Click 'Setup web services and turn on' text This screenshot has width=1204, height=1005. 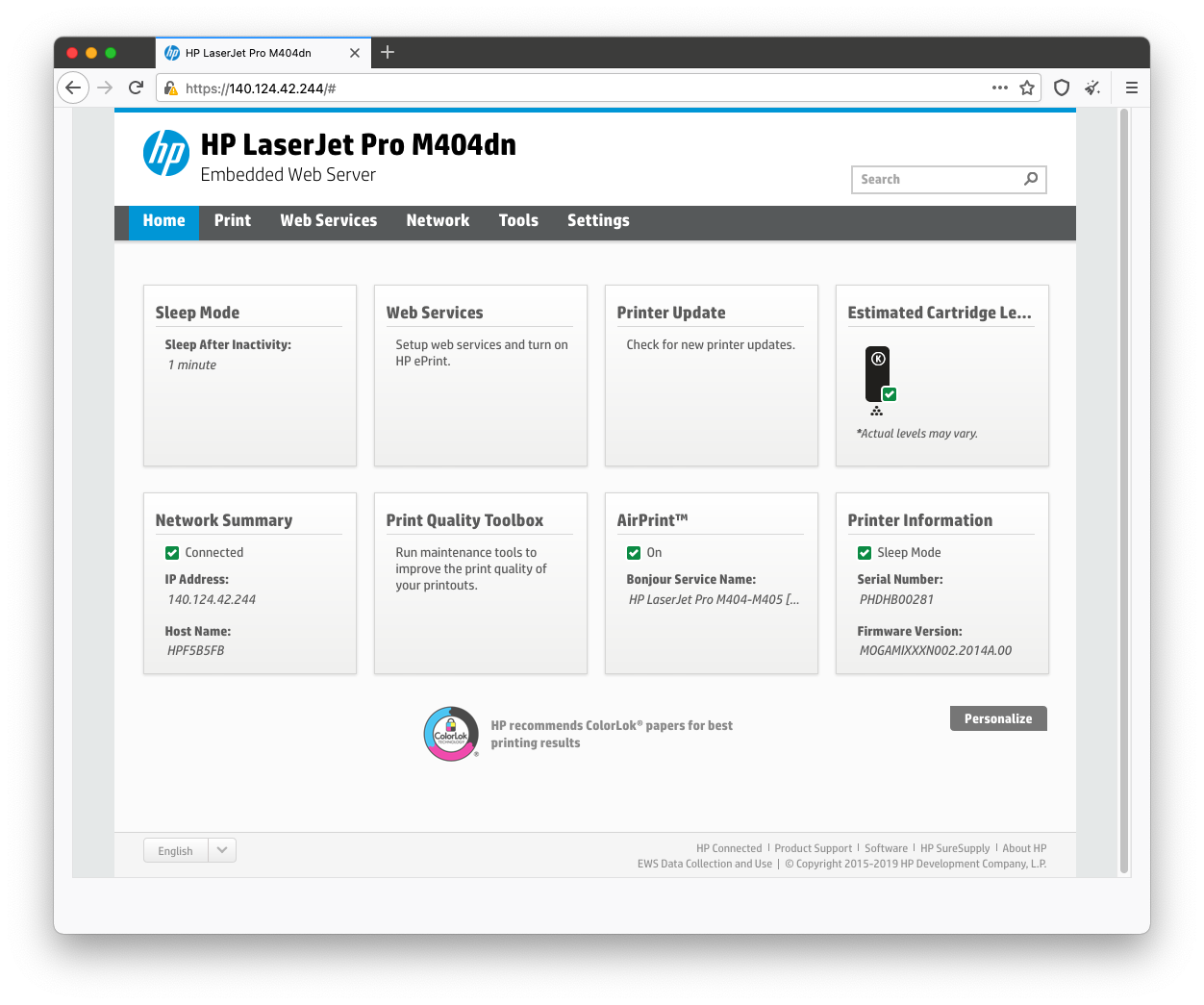tap(482, 345)
